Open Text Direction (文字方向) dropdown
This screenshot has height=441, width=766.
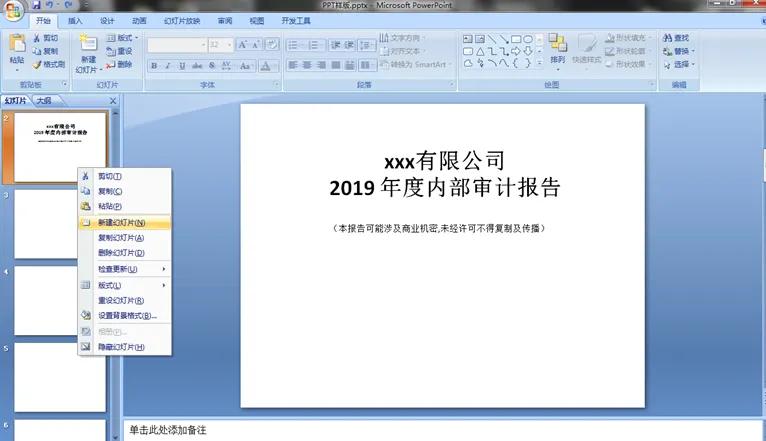tap(403, 38)
